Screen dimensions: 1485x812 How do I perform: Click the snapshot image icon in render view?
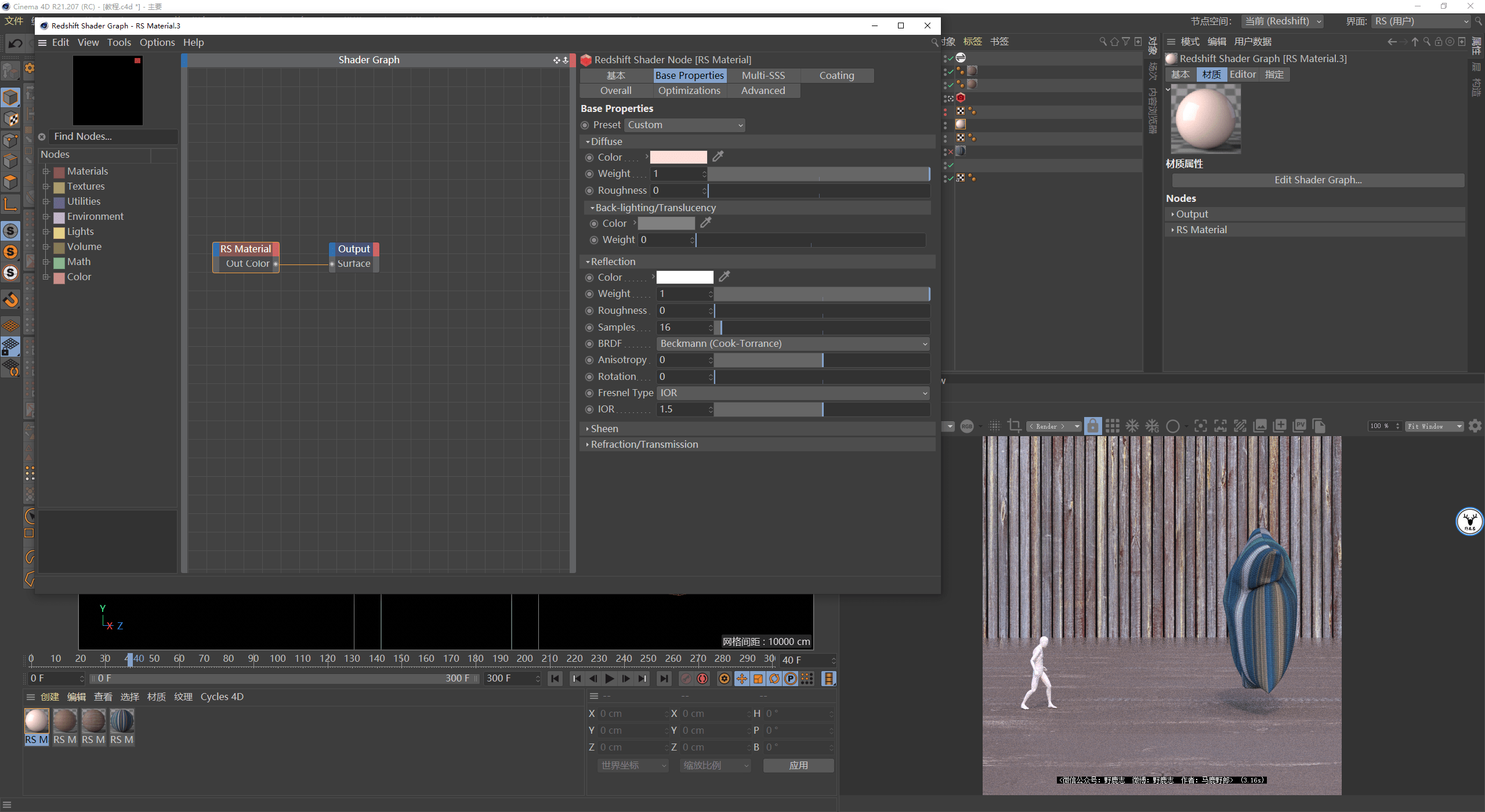coord(1260,426)
